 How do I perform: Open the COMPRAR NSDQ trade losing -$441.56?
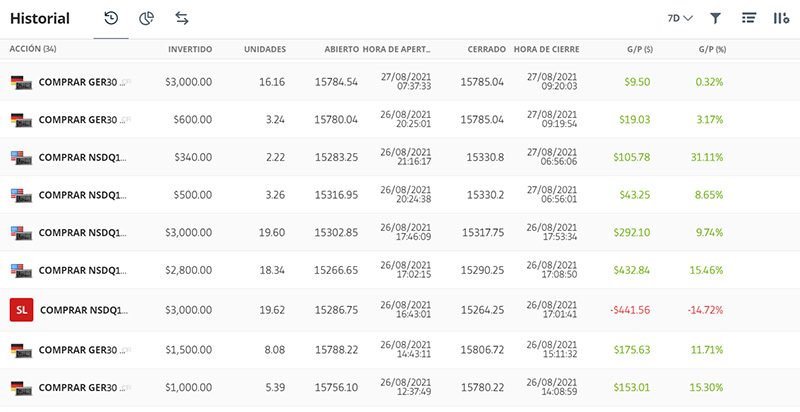(400, 310)
